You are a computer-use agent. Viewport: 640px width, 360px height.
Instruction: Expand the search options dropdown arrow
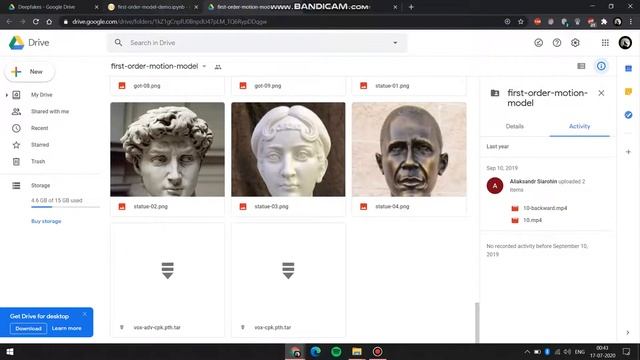click(395, 43)
